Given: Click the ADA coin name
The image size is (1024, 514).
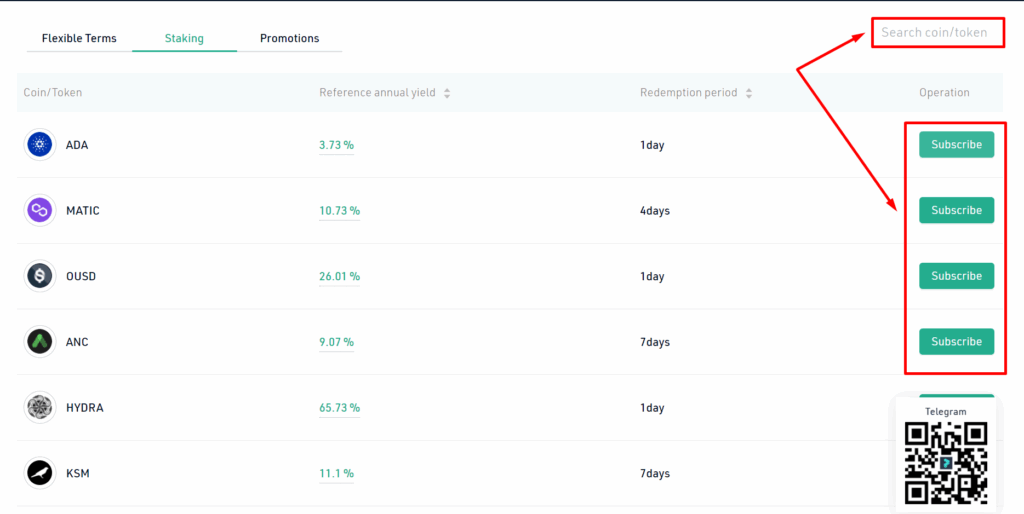Looking at the screenshot, I should pyautogui.click(x=77, y=145).
